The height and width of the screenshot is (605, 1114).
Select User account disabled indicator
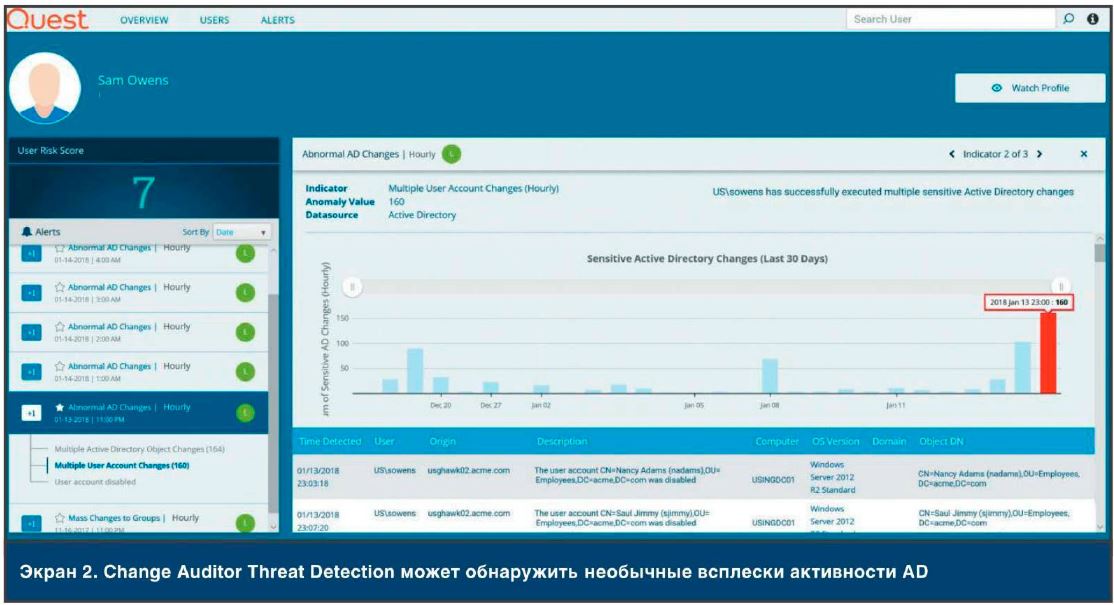[x=94, y=481]
